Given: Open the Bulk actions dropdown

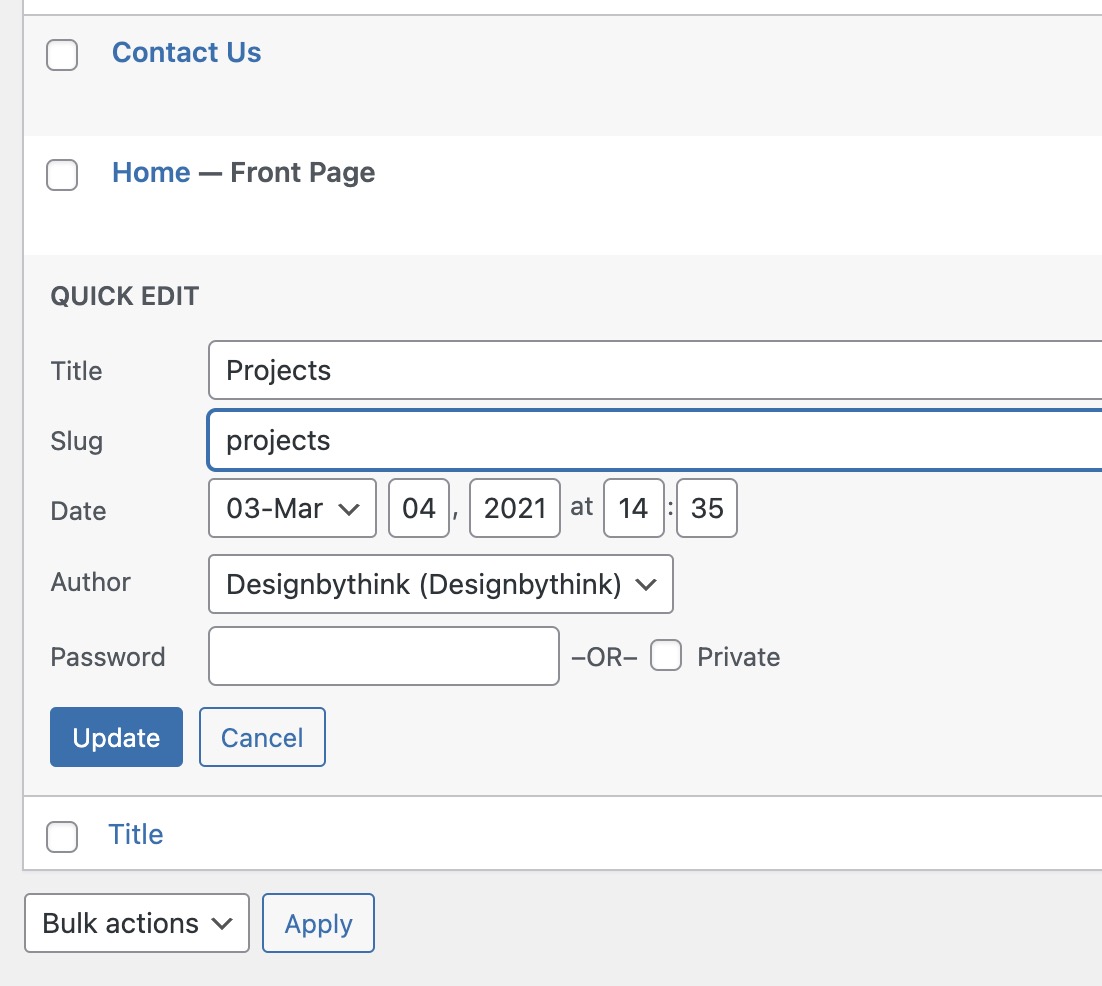Looking at the screenshot, I should pyautogui.click(x=137, y=923).
